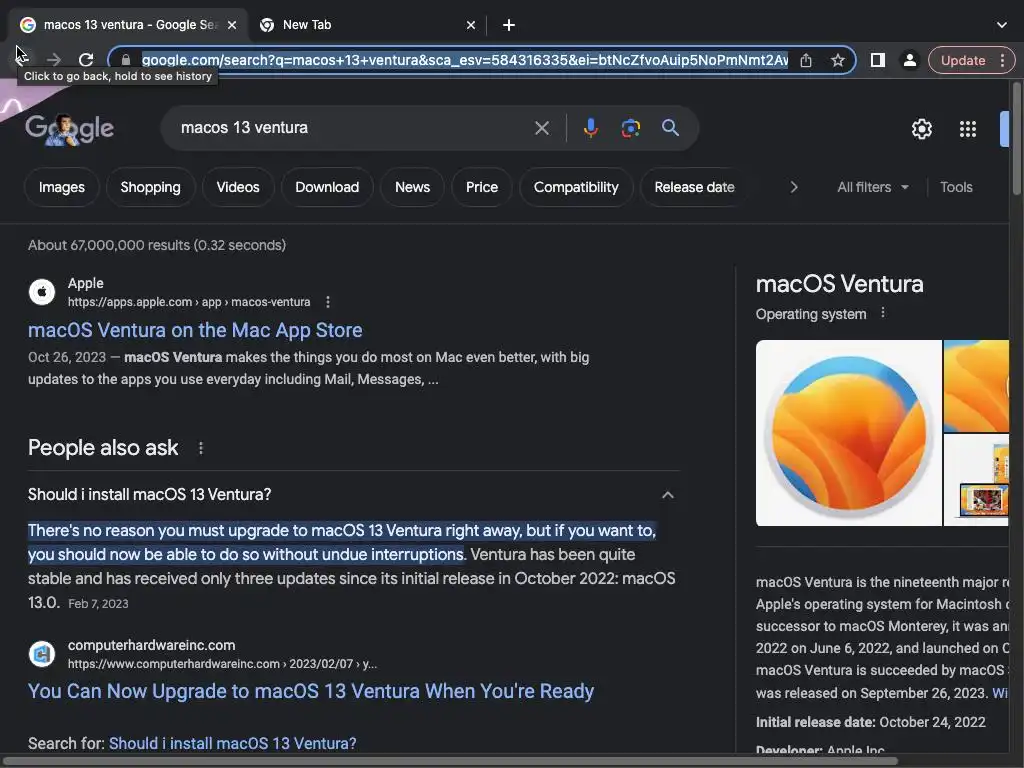Select the Compatibility filter chip
The height and width of the screenshot is (768, 1024).
pyautogui.click(x=575, y=187)
